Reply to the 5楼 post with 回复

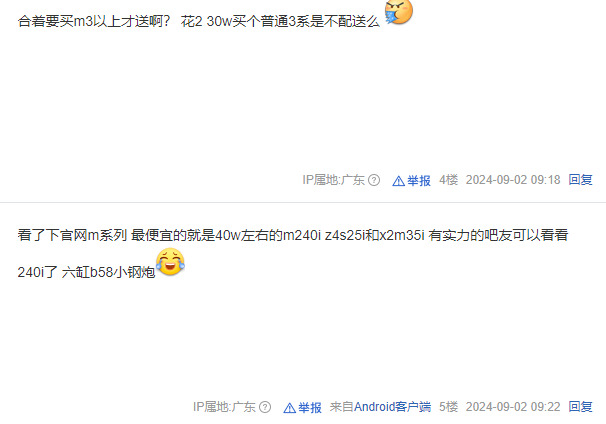(580, 407)
